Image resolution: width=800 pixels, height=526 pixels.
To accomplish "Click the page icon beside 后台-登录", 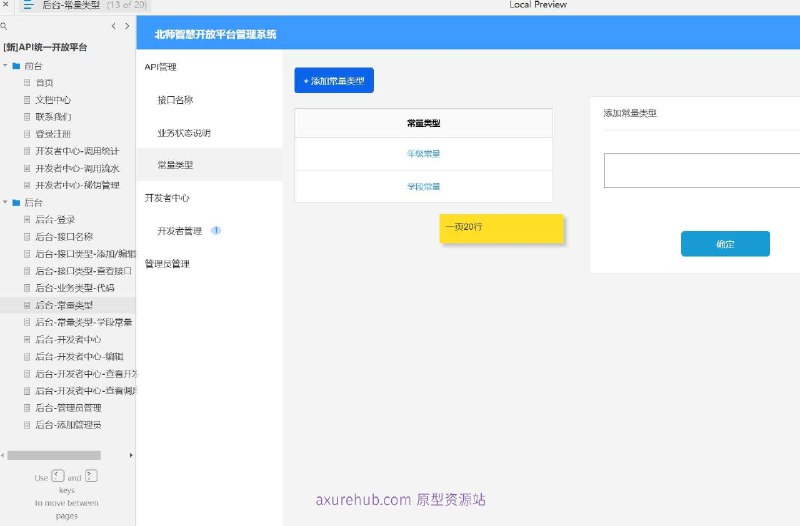I will click(x=27, y=219).
